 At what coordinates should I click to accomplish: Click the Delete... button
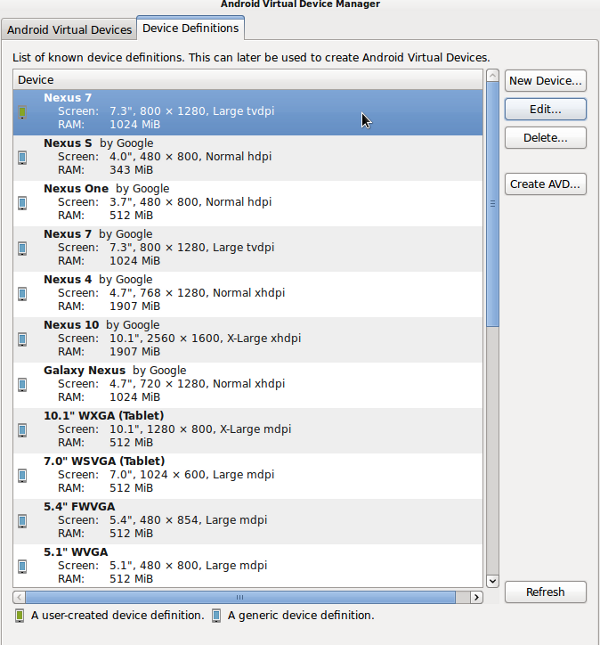(545, 138)
